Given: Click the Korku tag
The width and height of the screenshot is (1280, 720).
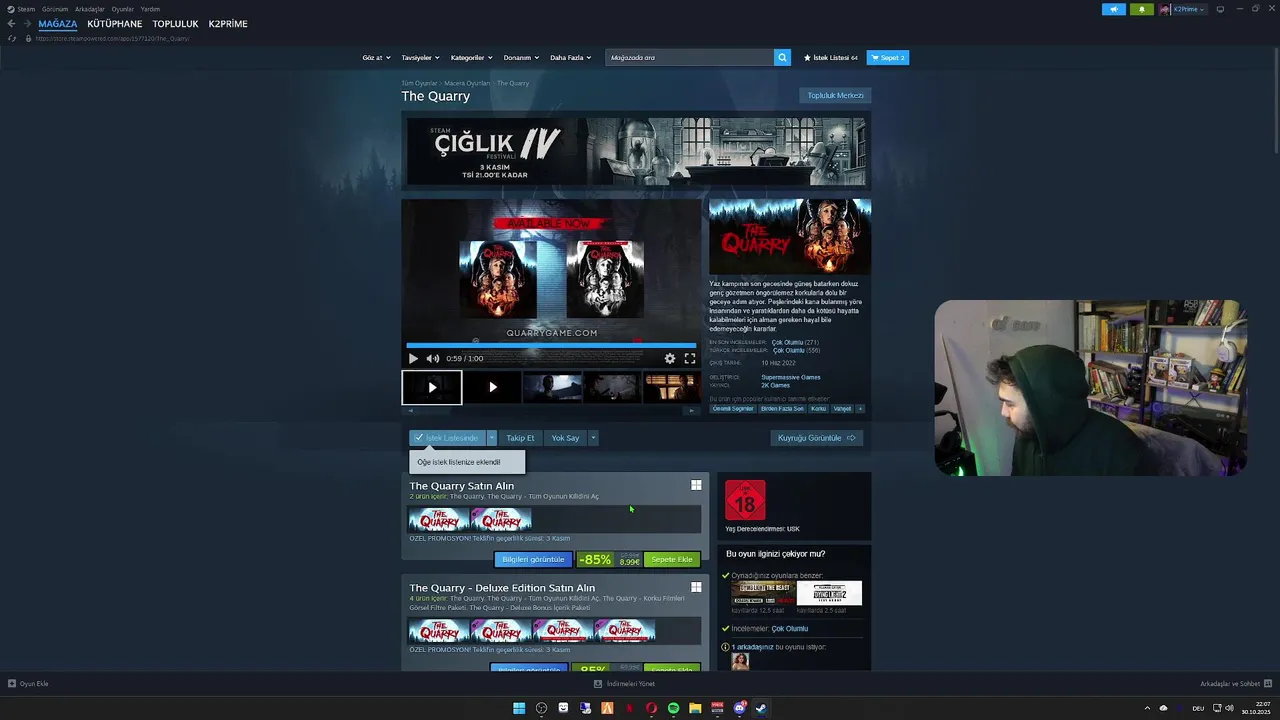Looking at the screenshot, I should coord(818,408).
